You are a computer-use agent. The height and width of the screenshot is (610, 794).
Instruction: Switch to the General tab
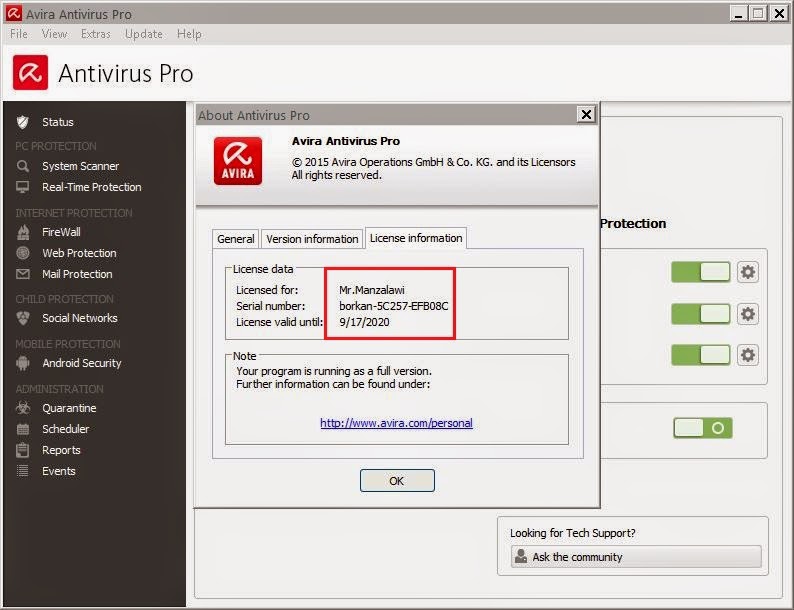pos(235,239)
